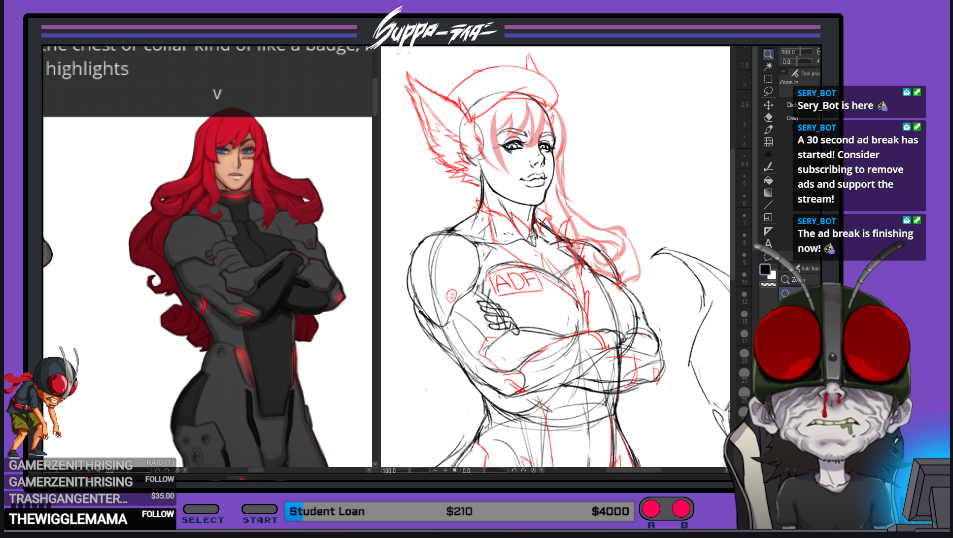This screenshot has width=953, height=538.
Task: Select the Auto Select magic wand tool
Action: pyautogui.click(x=768, y=66)
